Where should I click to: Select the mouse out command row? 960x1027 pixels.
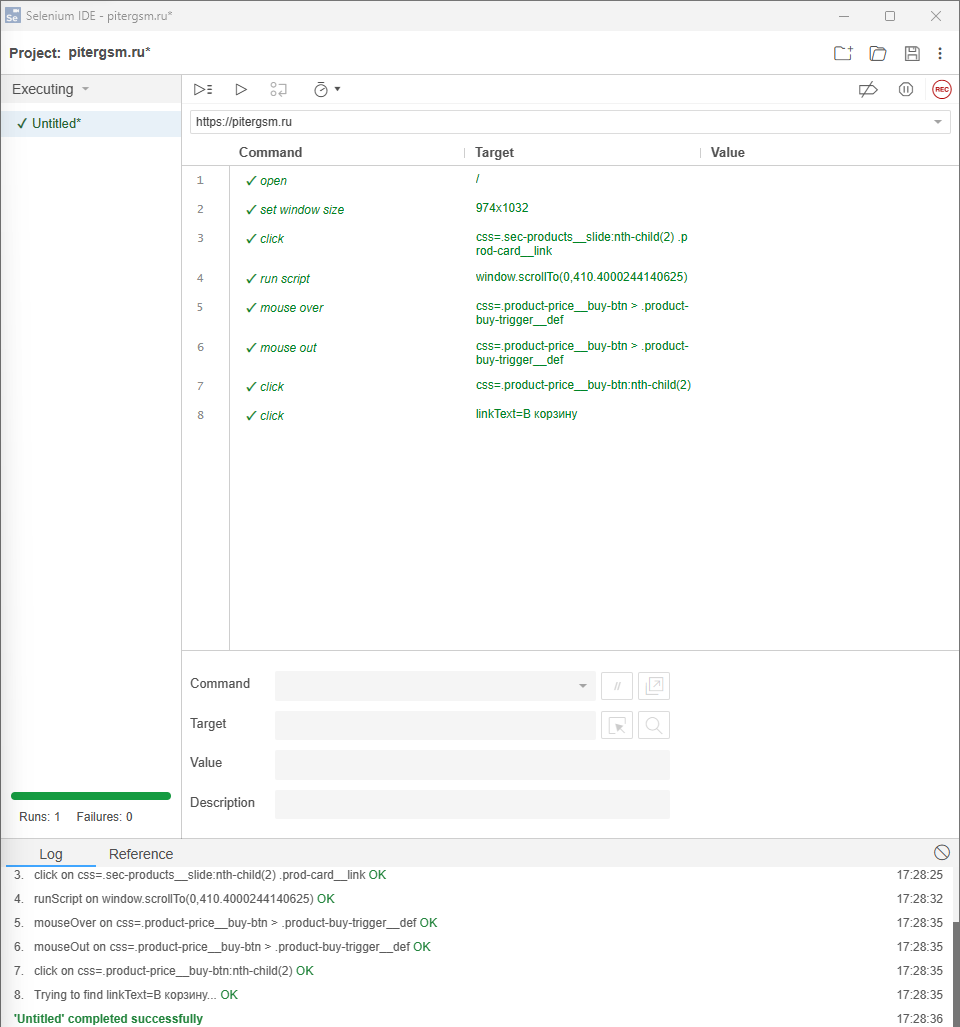[x=570, y=352]
